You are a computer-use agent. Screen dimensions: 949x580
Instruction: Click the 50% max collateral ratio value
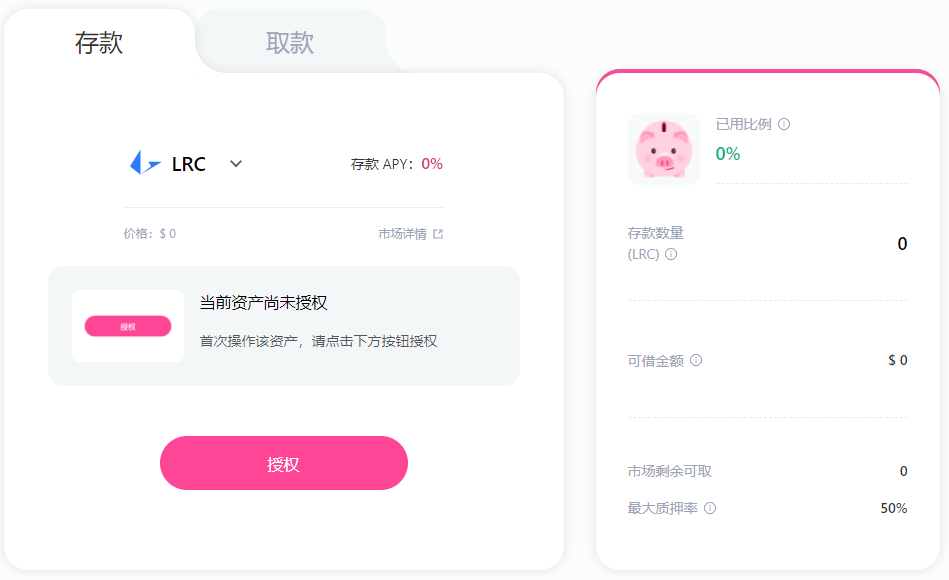tap(893, 508)
